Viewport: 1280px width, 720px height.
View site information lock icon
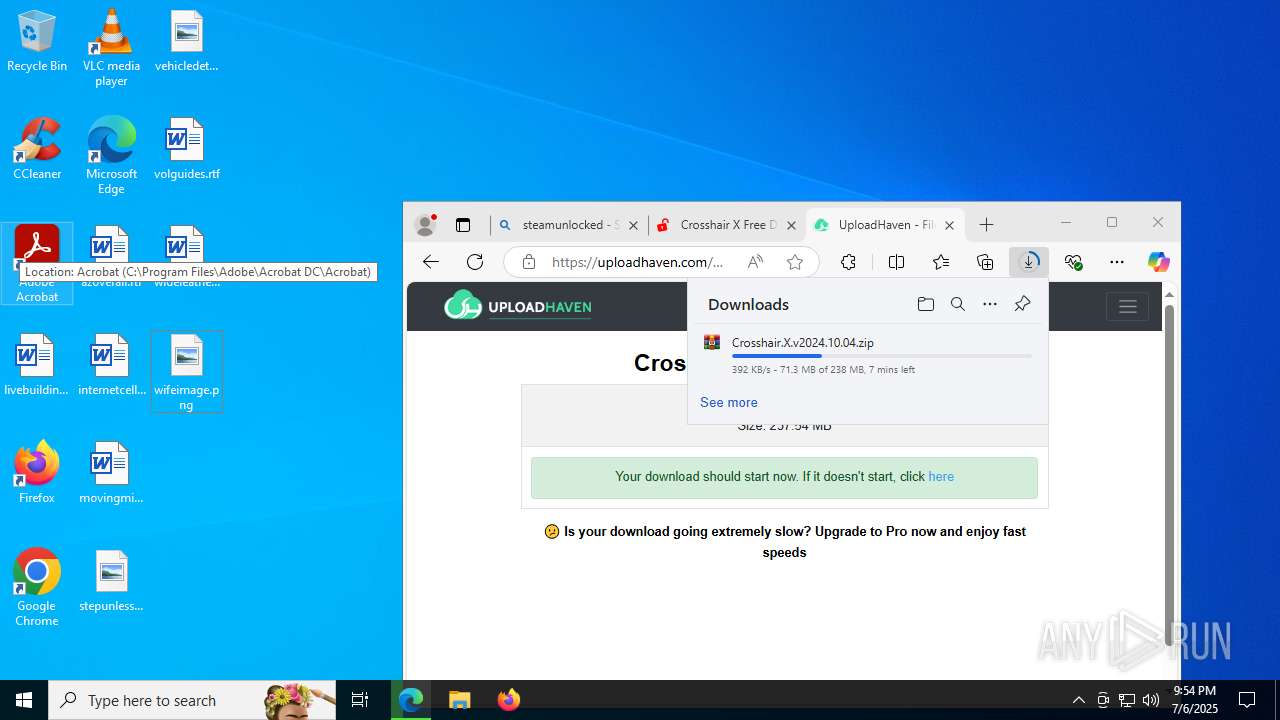[x=529, y=262]
